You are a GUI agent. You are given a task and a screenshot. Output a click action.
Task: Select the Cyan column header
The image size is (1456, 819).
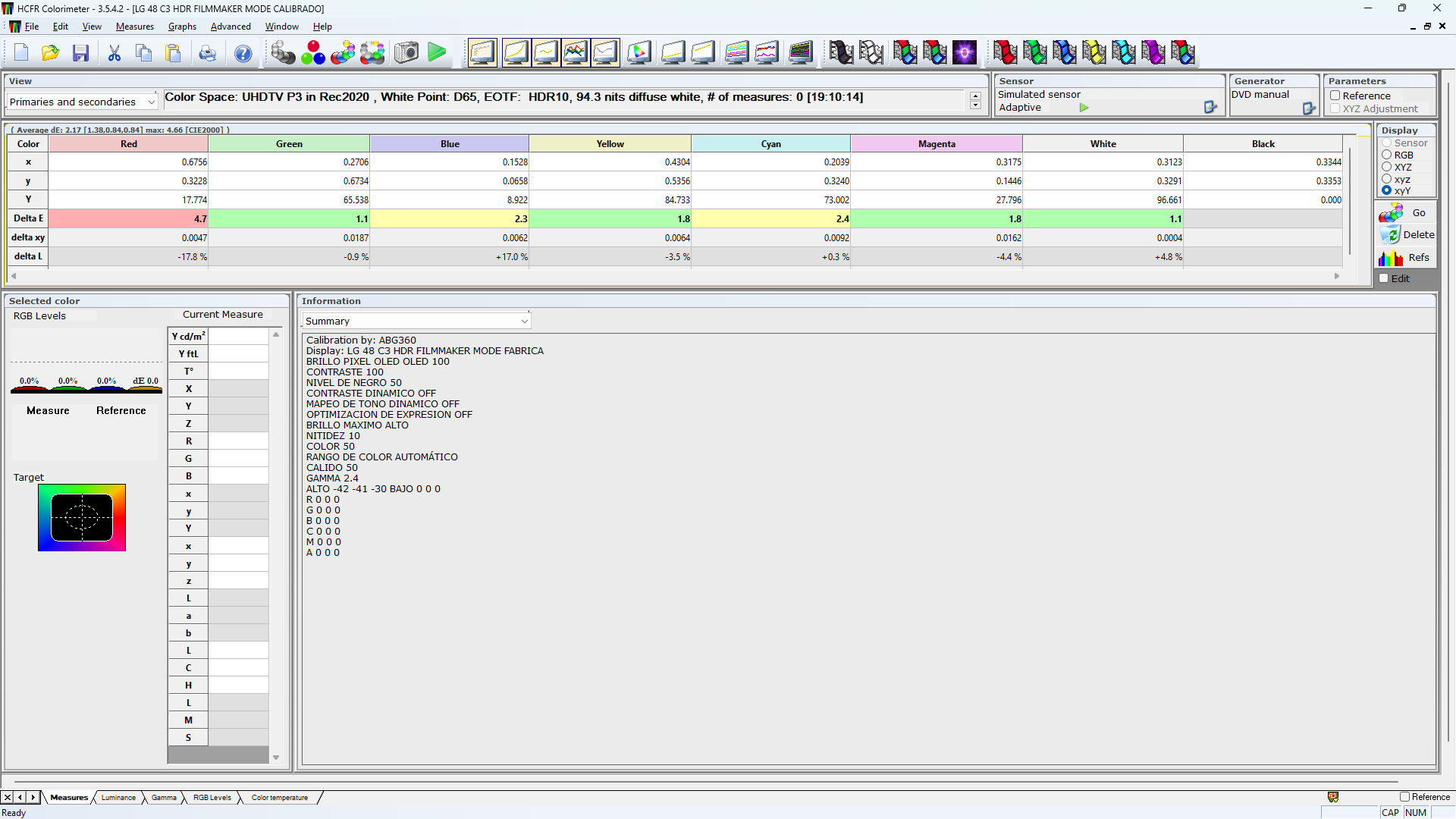(771, 144)
